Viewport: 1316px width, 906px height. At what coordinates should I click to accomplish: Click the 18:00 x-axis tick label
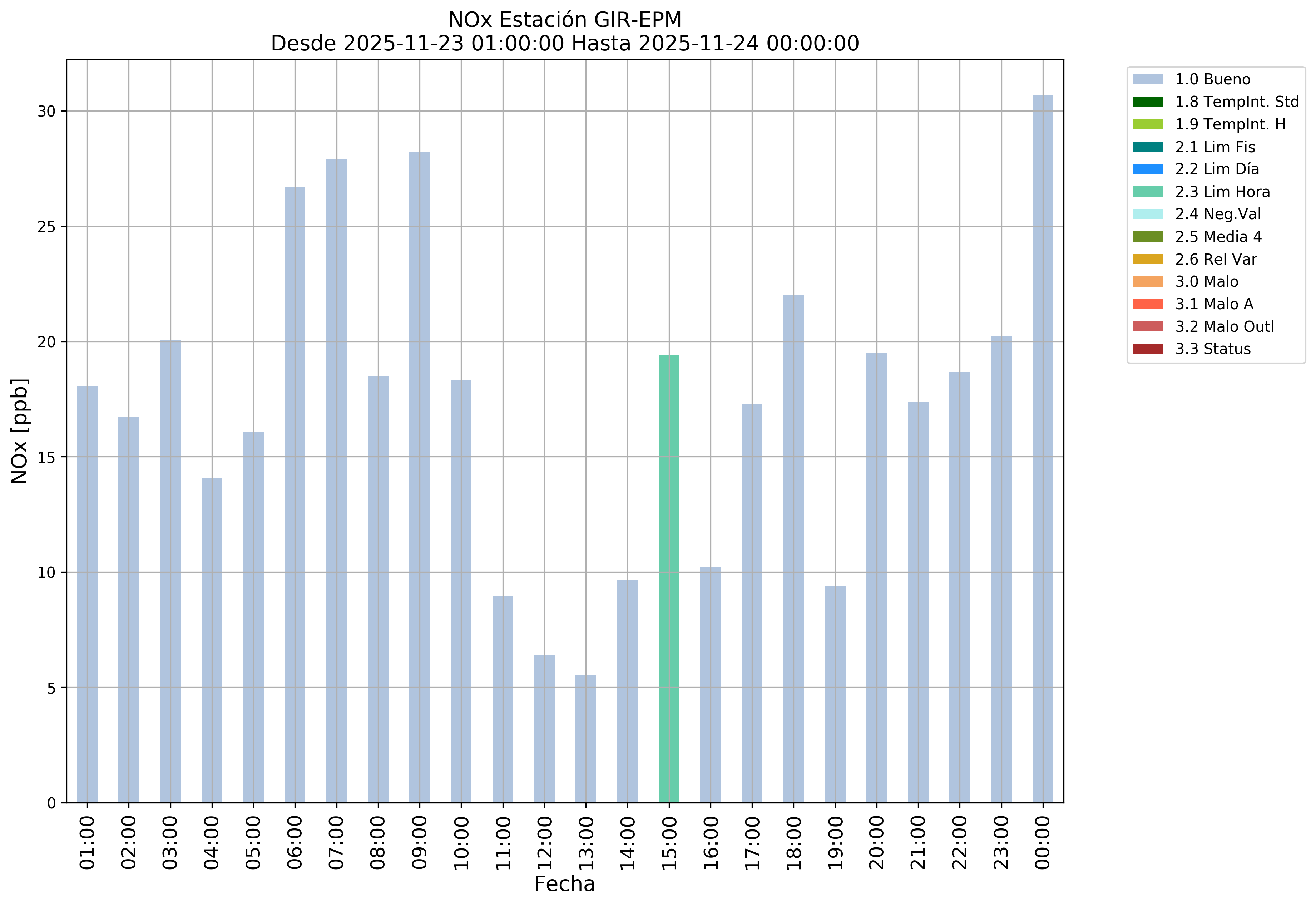pos(793,842)
